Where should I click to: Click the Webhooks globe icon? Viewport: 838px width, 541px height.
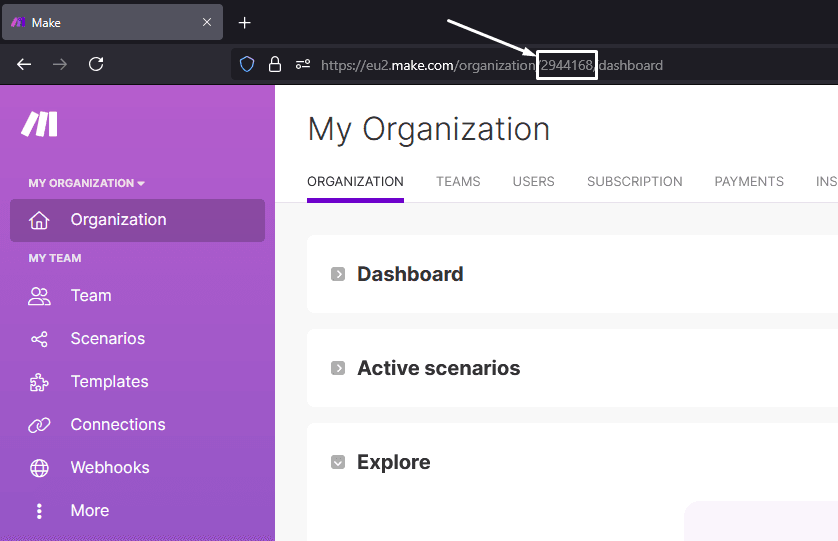39,468
